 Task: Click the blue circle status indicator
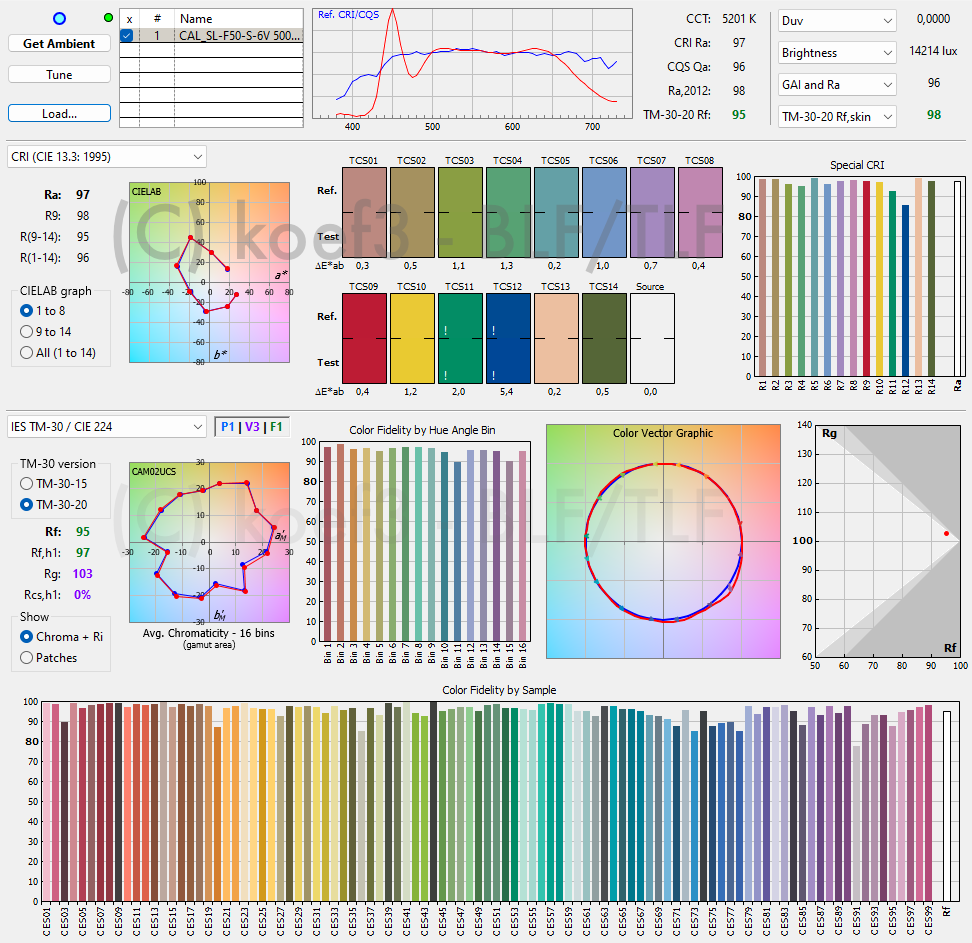coord(59,19)
